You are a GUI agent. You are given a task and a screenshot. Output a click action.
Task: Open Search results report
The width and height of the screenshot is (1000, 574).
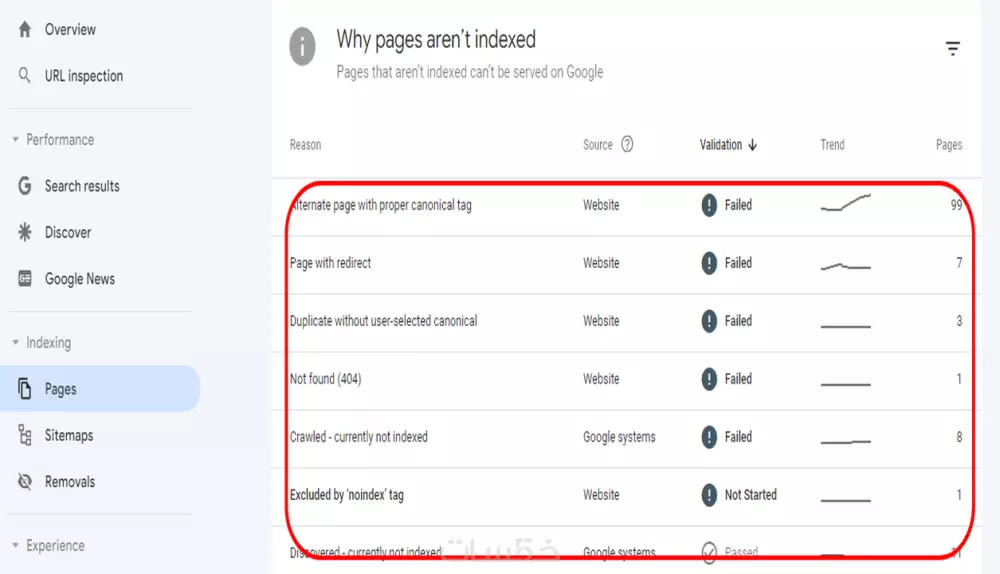pos(81,186)
